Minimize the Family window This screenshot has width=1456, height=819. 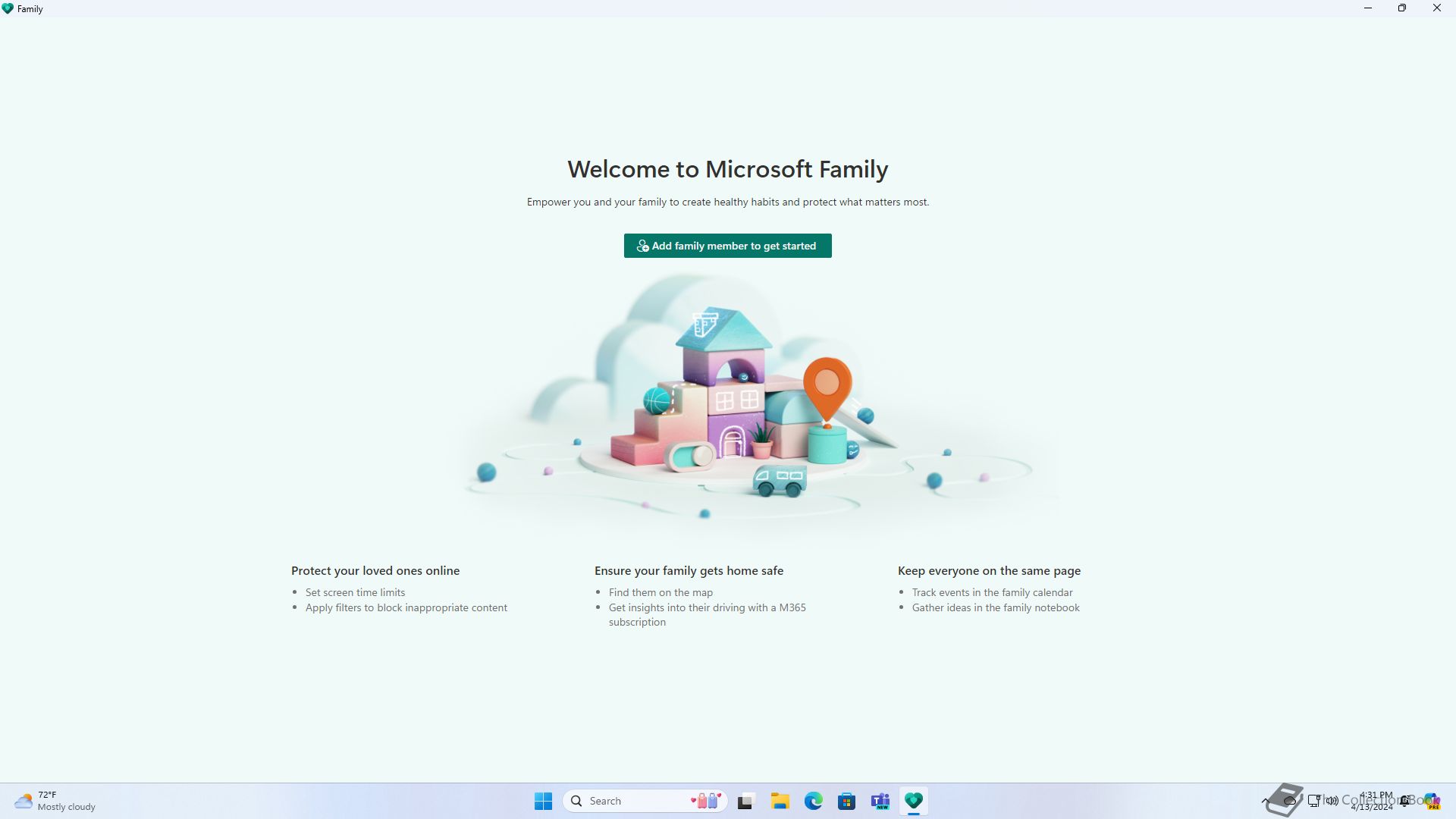pos(1368,8)
